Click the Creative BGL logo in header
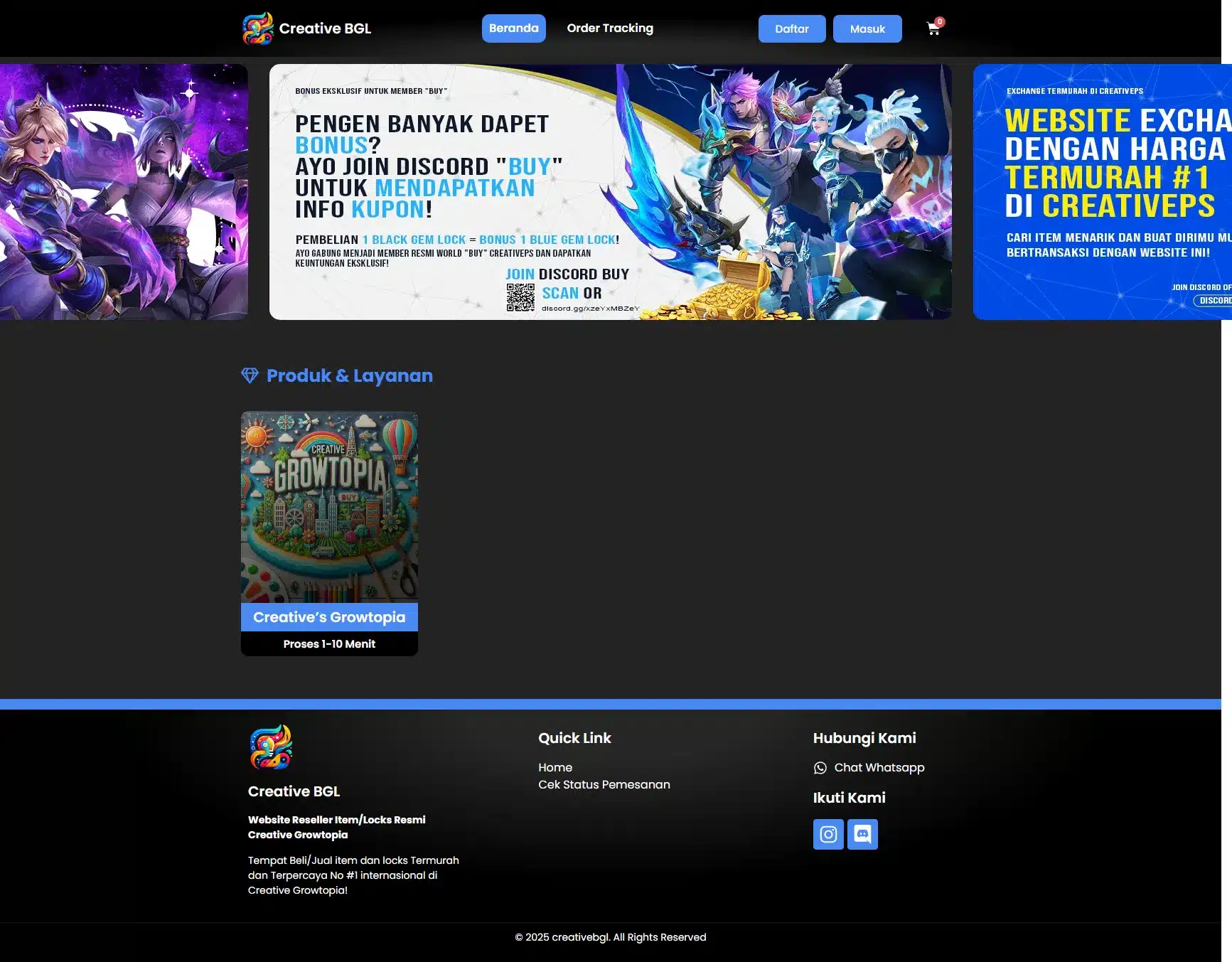The height and width of the screenshot is (962, 1232). (257, 28)
